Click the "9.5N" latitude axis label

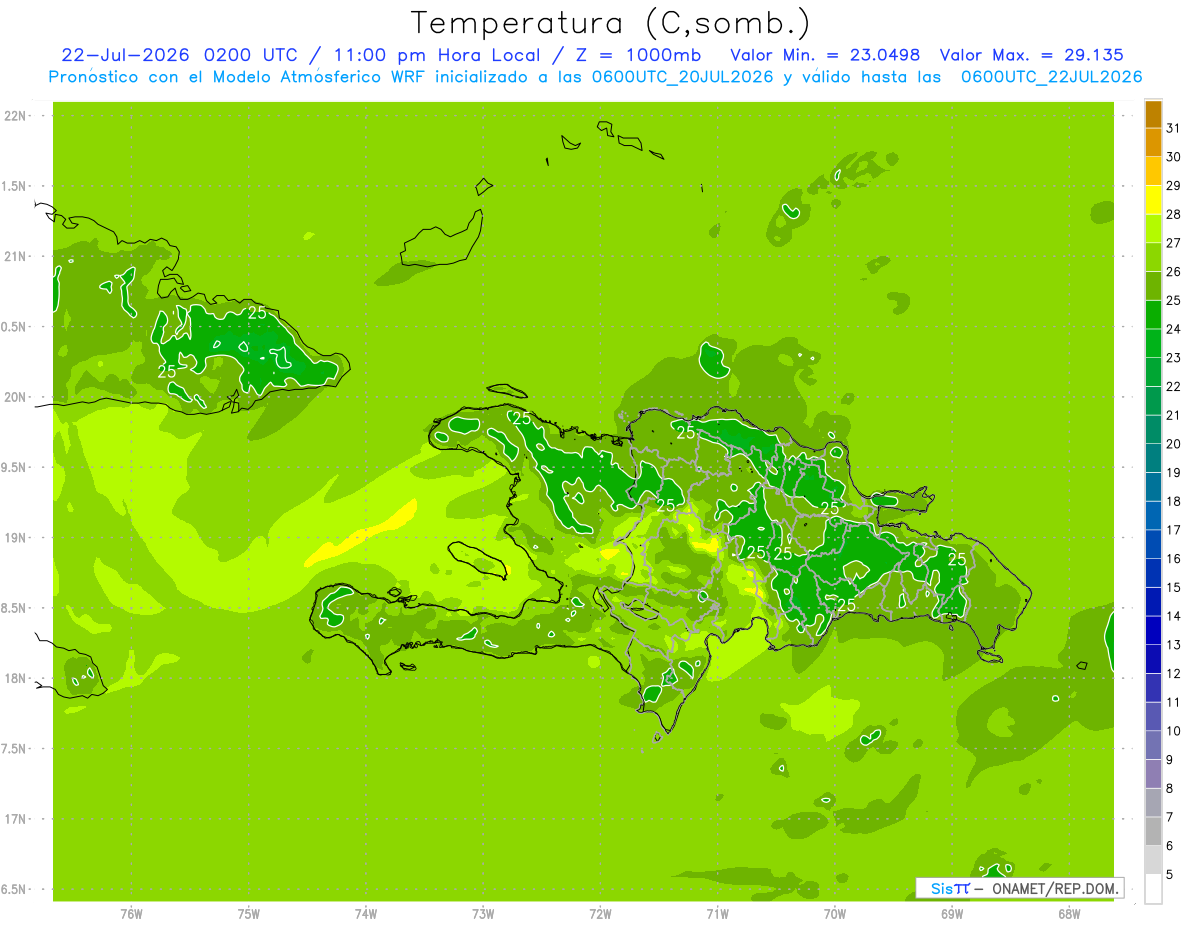tap(15, 468)
